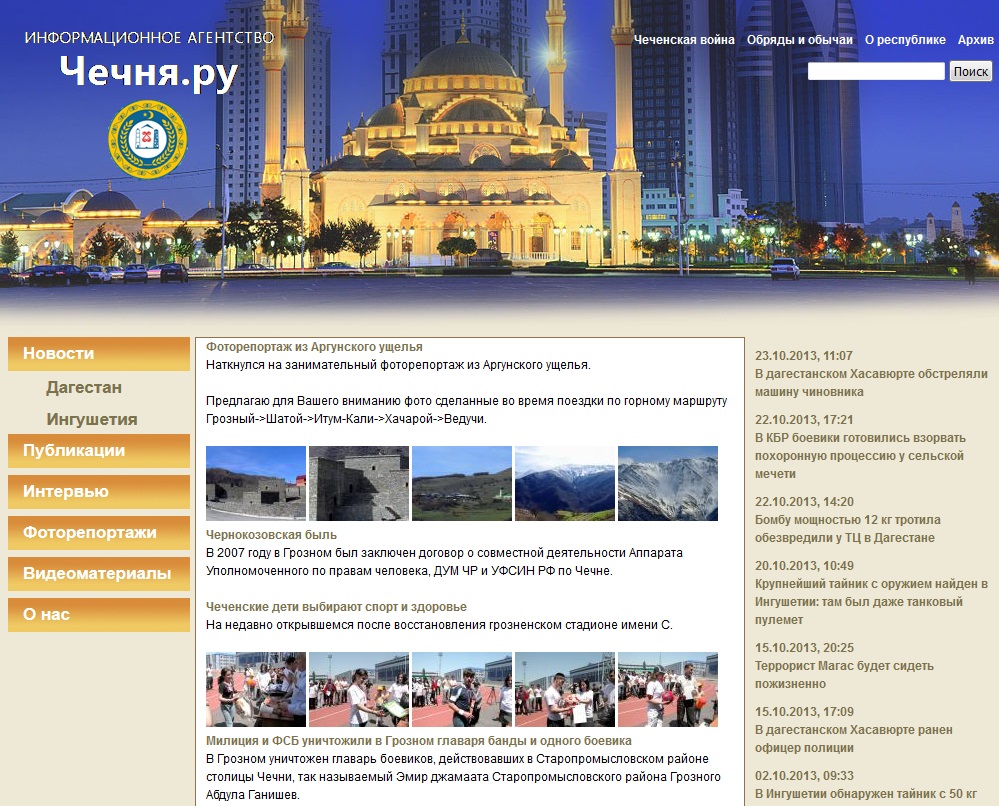View the green hillside village thumbnail
The image size is (999, 806).
462,483
